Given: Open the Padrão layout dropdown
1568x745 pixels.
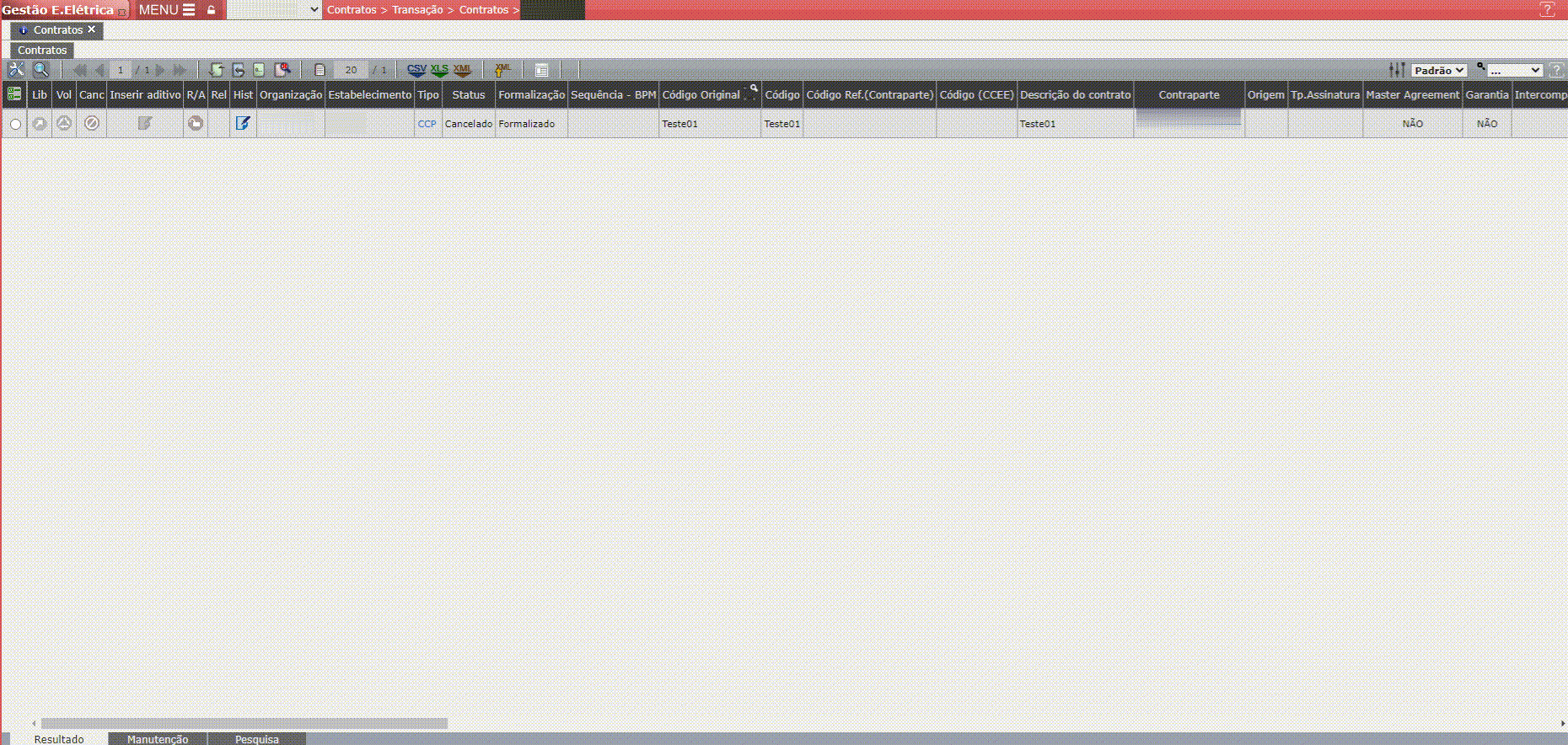Looking at the screenshot, I should pos(1439,70).
